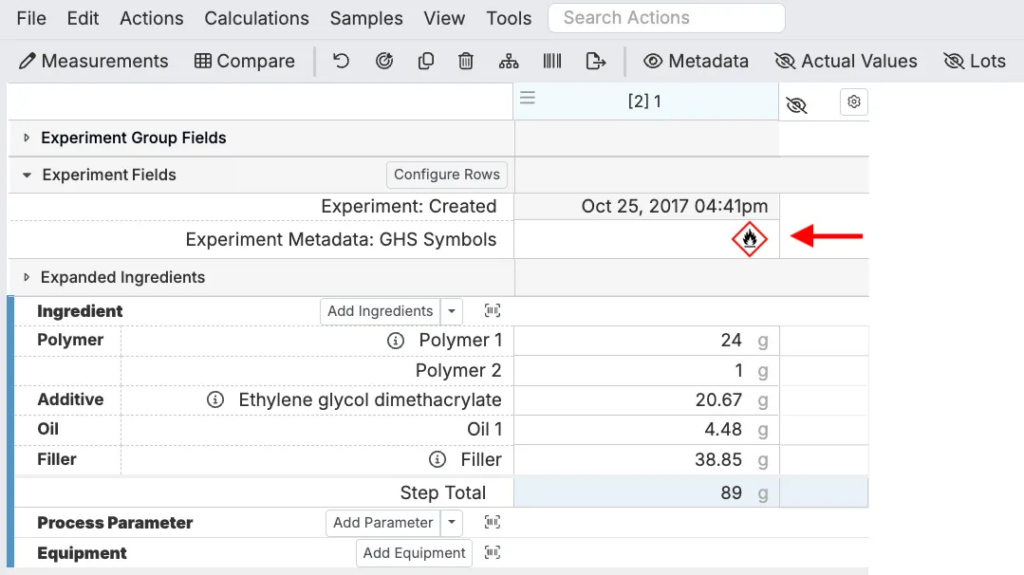The width and height of the screenshot is (1024, 575).
Task: Toggle Metadata visibility
Action: pyautogui.click(x=696, y=61)
